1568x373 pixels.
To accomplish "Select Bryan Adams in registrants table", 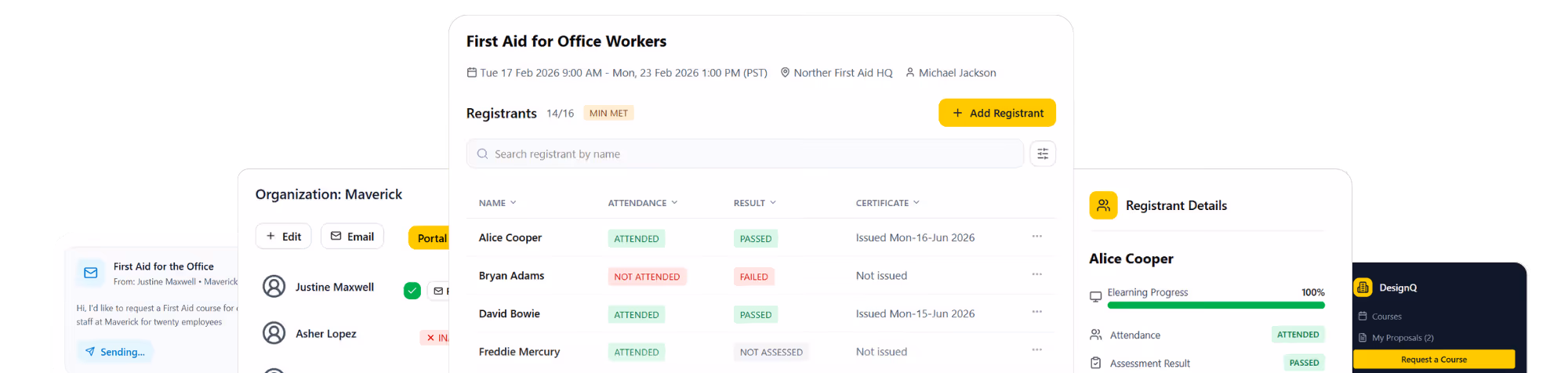I will click(511, 276).
